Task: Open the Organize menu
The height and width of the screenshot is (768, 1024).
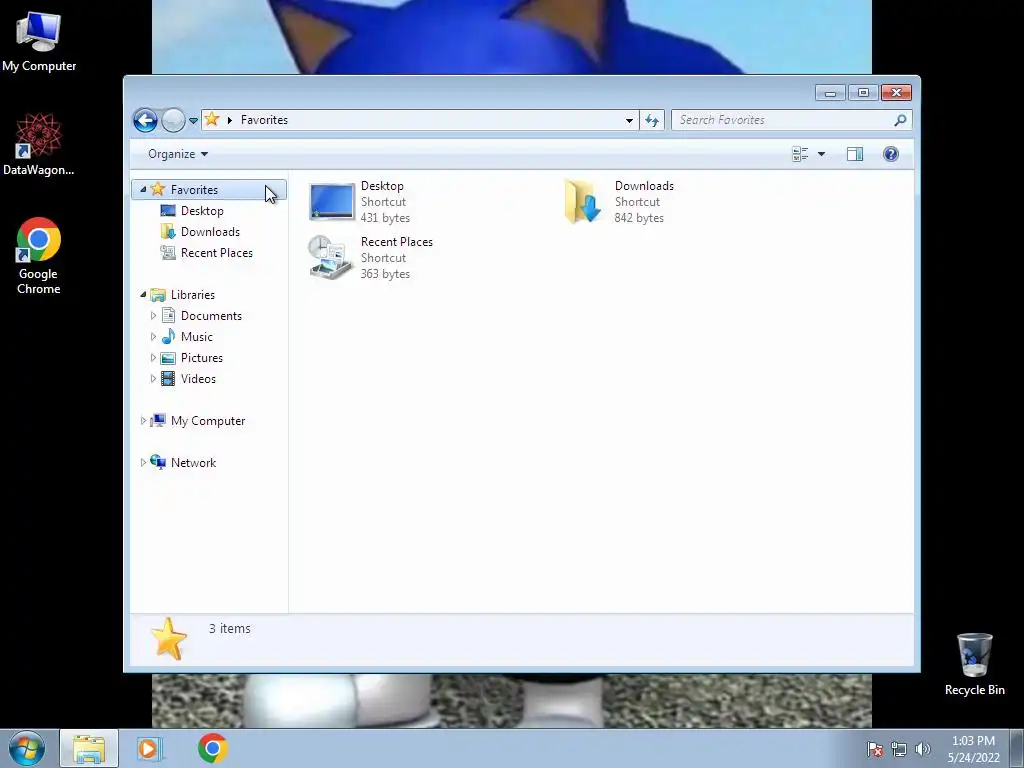Action: (x=178, y=154)
